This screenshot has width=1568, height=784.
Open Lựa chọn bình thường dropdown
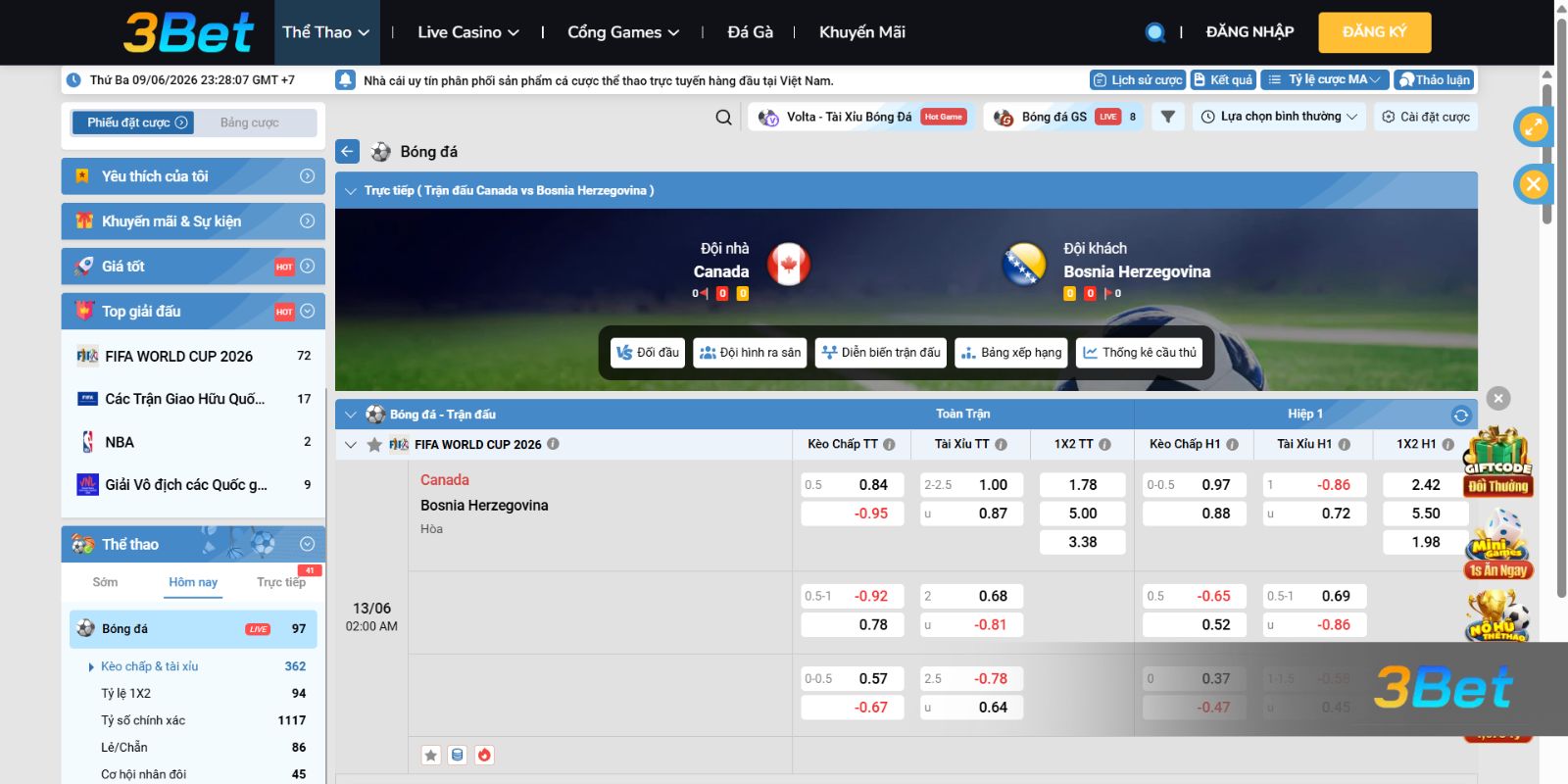[1279, 117]
